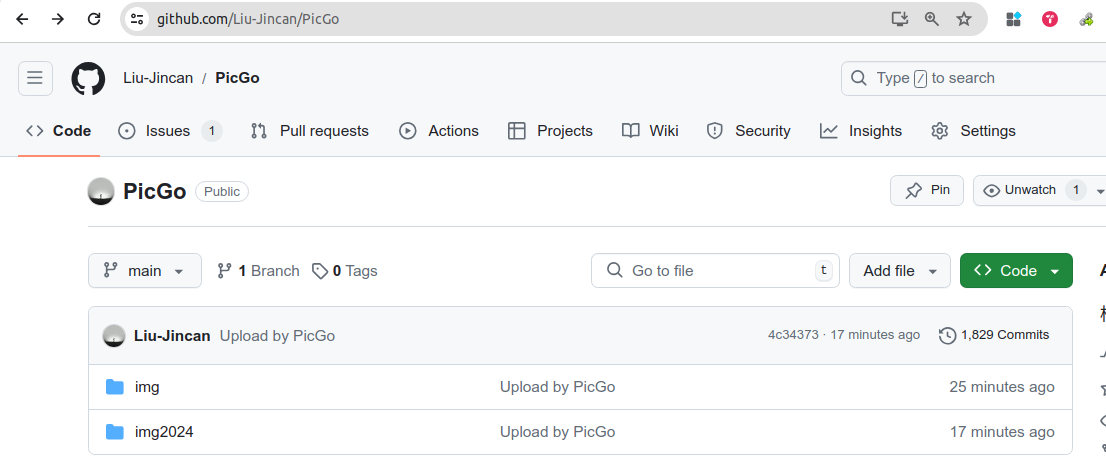This screenshot has height=472, width=1106.
Task: Open the main branch selector dropdown
Action: click(145, 271)
